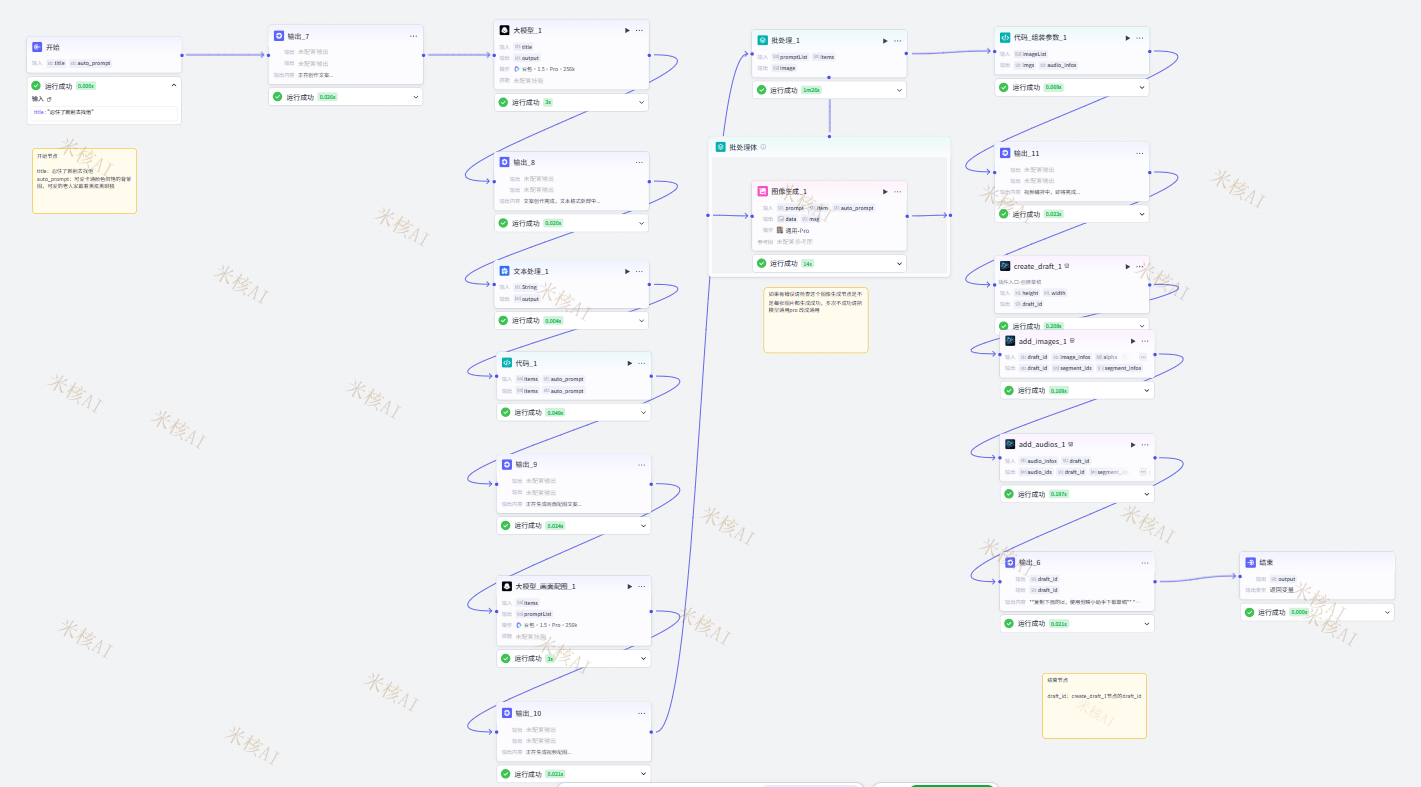The width and height of the screenshot is (1421, 787).
Task: Click the info icon beside 批处理体
Action: tap(763, 147)
